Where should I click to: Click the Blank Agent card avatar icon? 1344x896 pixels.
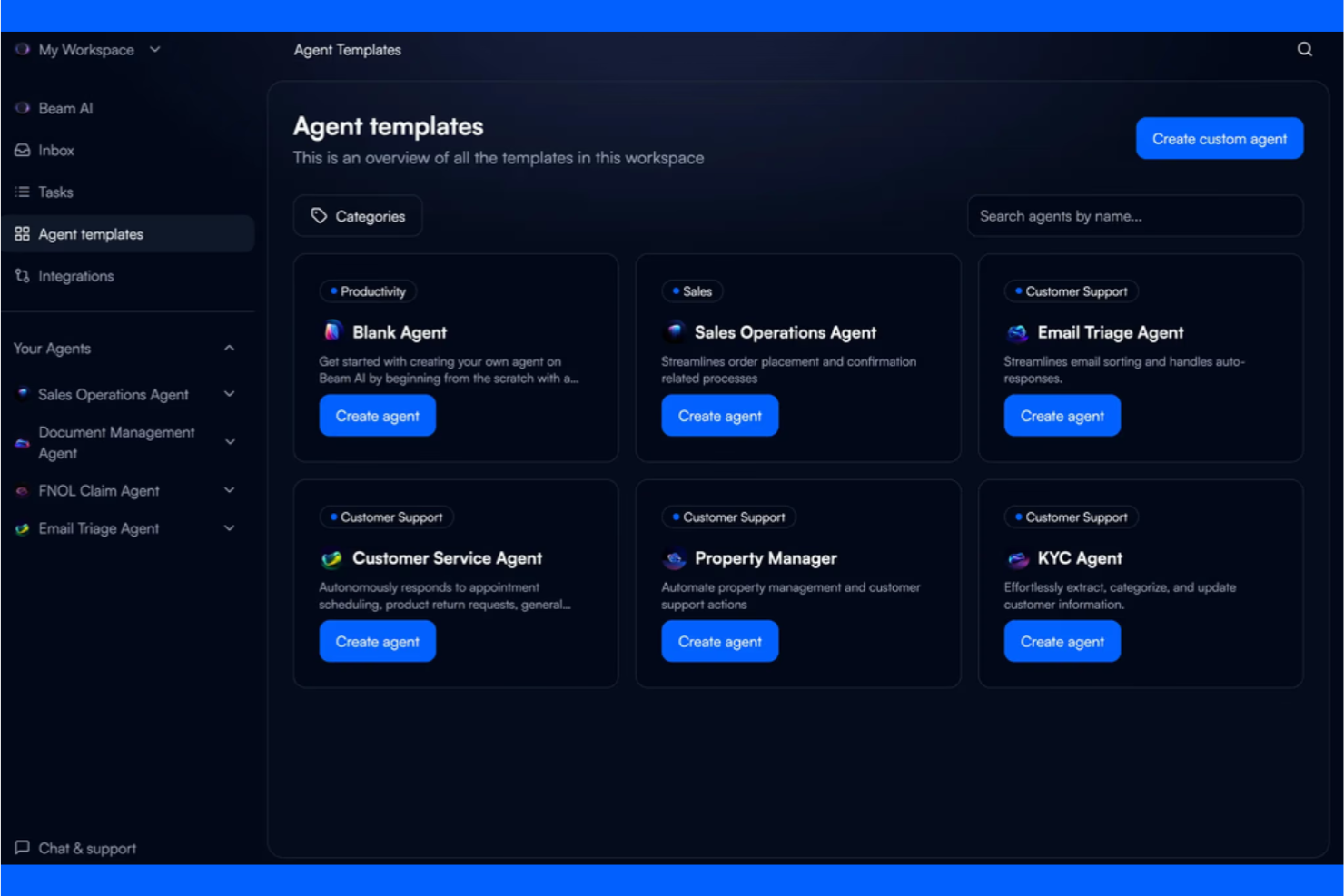point(332,331)
